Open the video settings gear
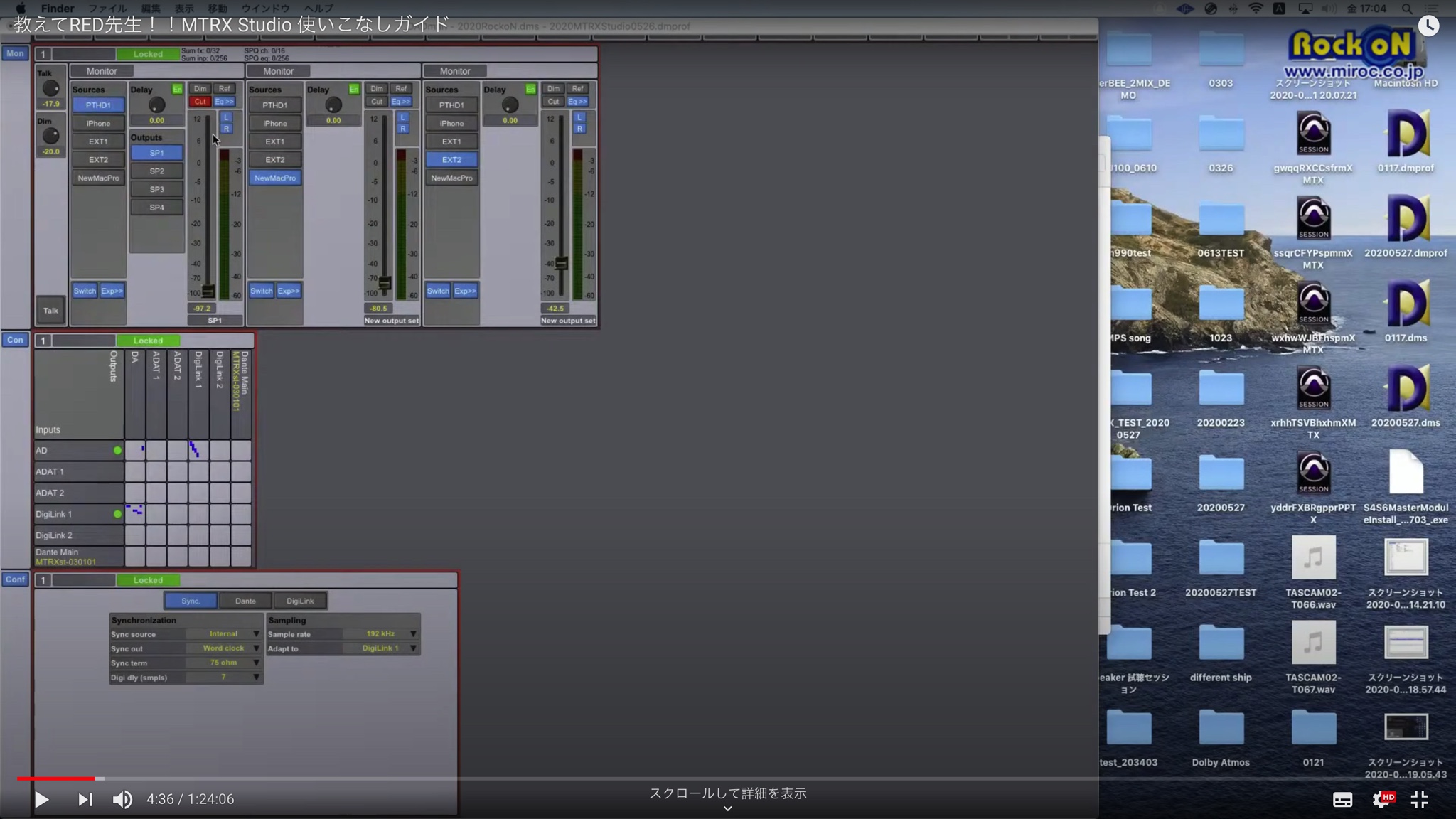Screen dimensions: 1456x819 1382,800
